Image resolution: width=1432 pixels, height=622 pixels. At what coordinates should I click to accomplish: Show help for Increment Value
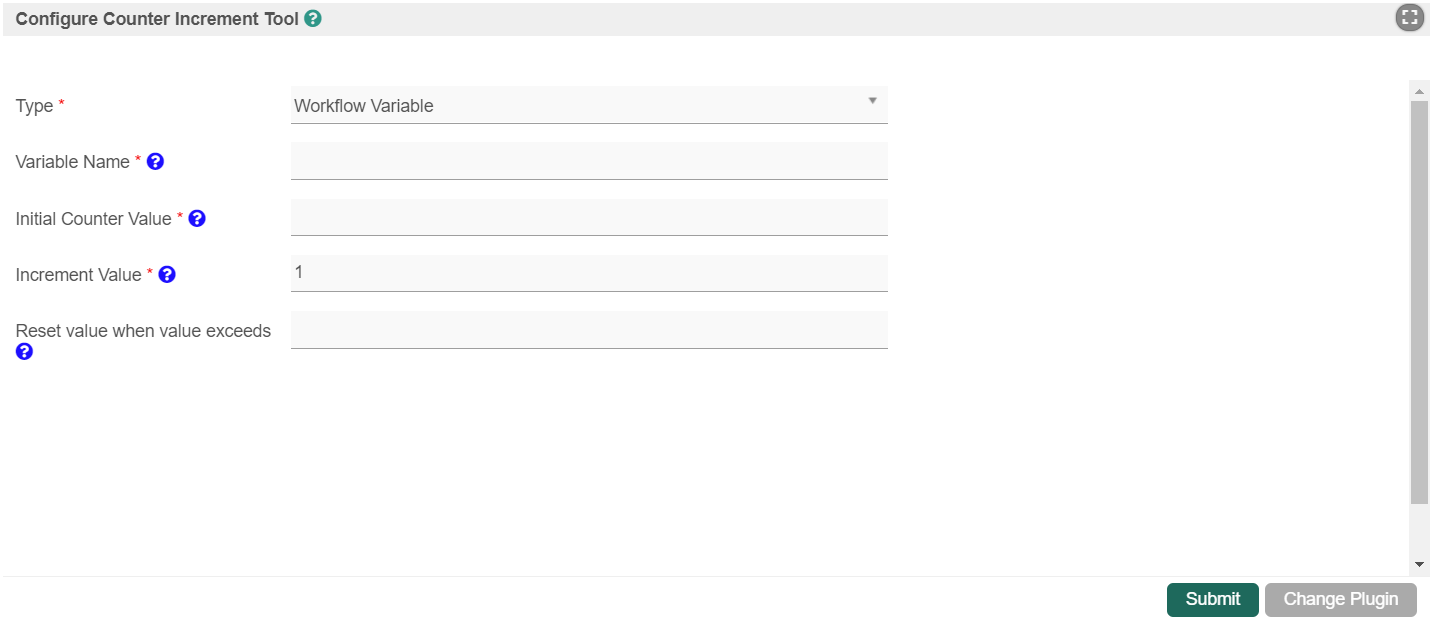tap(167, 274)
